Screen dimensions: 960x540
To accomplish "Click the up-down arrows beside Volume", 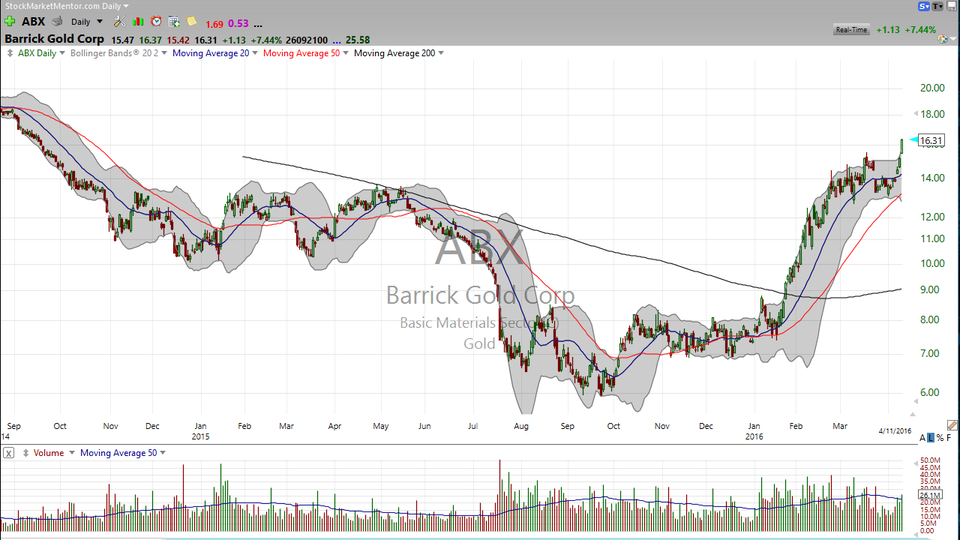I will coord(26,453).
